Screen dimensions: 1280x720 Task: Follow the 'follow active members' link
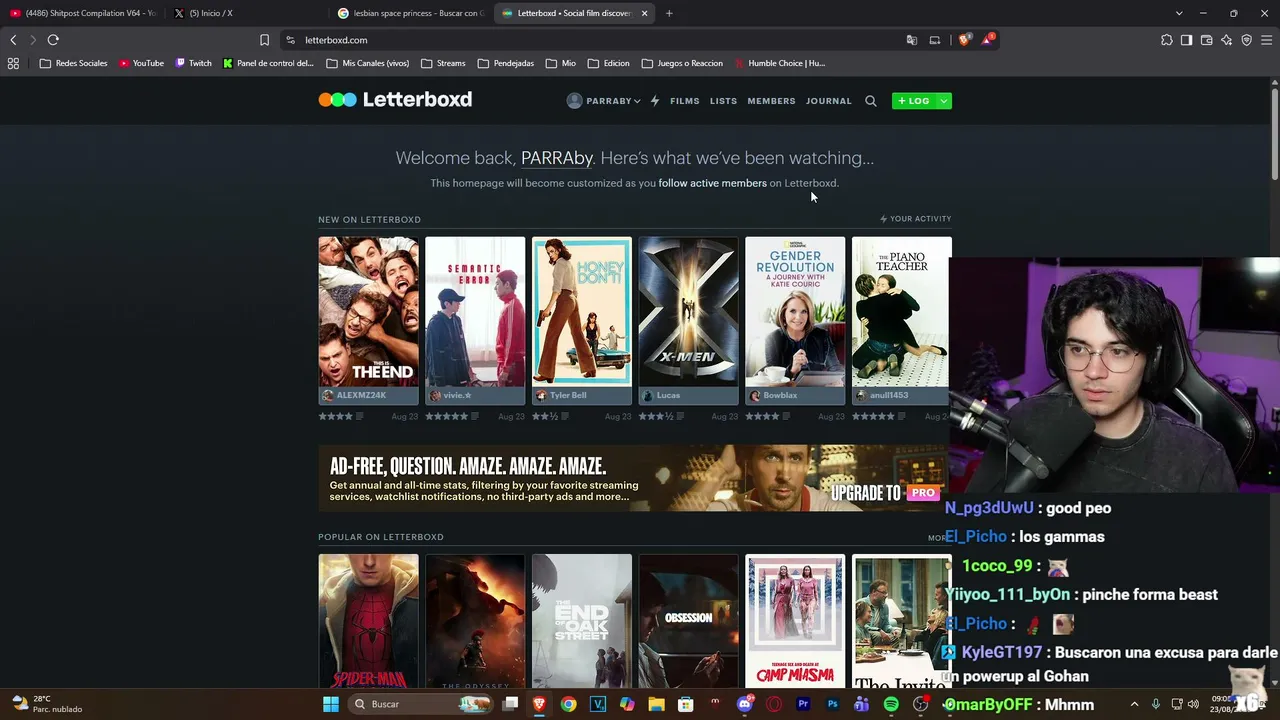click(x=712, y=183)
